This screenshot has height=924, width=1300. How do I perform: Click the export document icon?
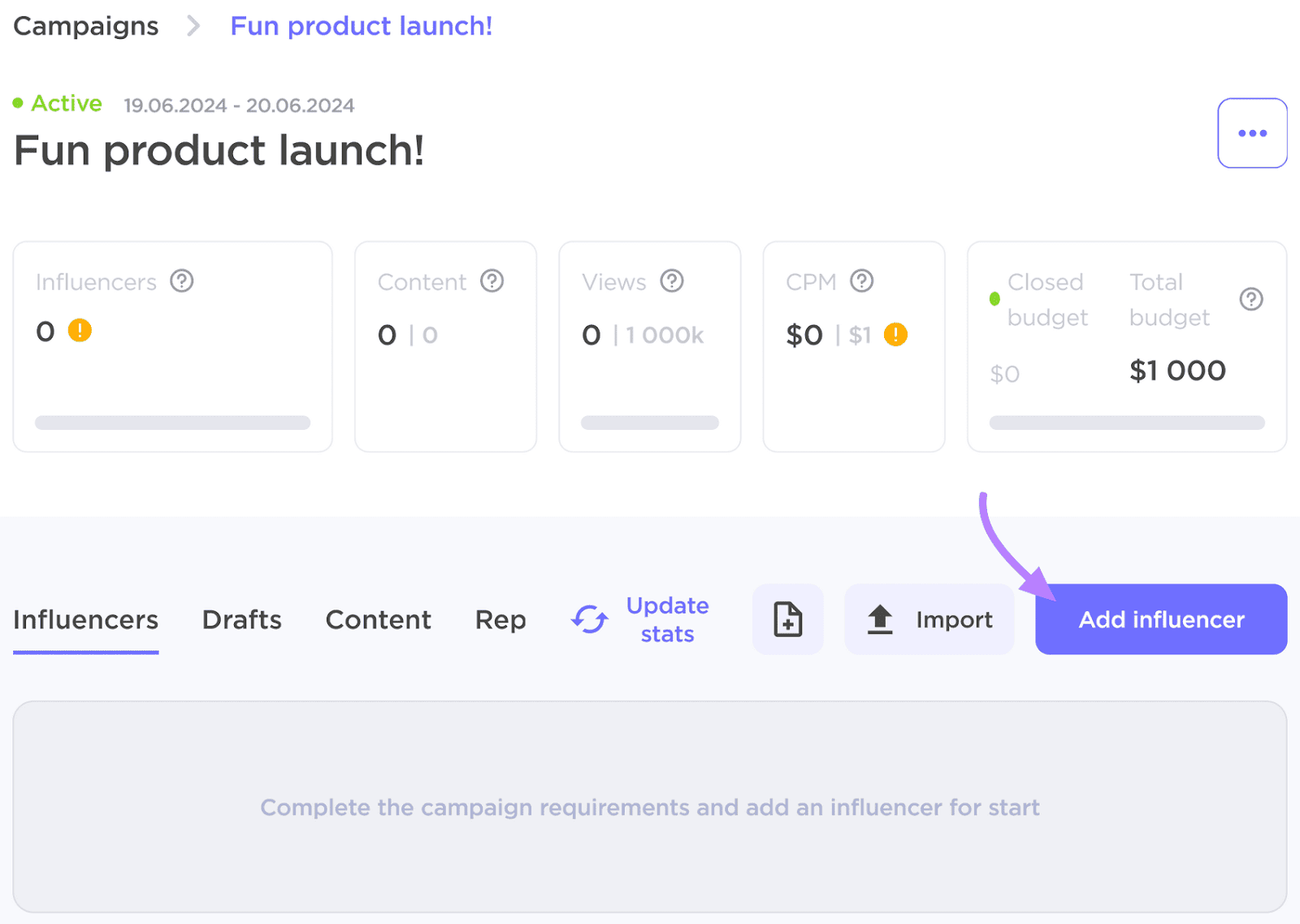click(787, 619)
